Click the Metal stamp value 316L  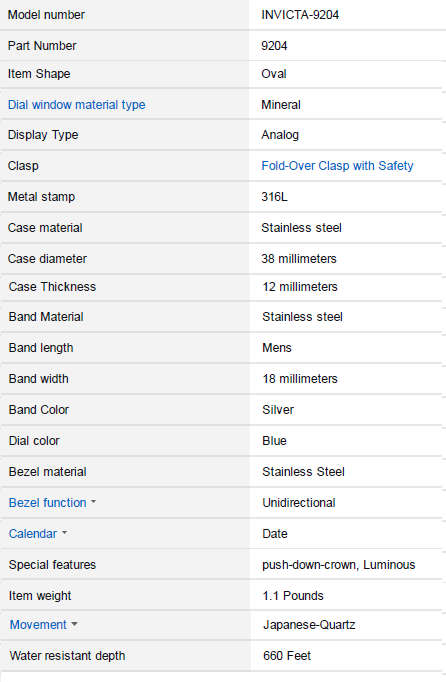point(275,197)
